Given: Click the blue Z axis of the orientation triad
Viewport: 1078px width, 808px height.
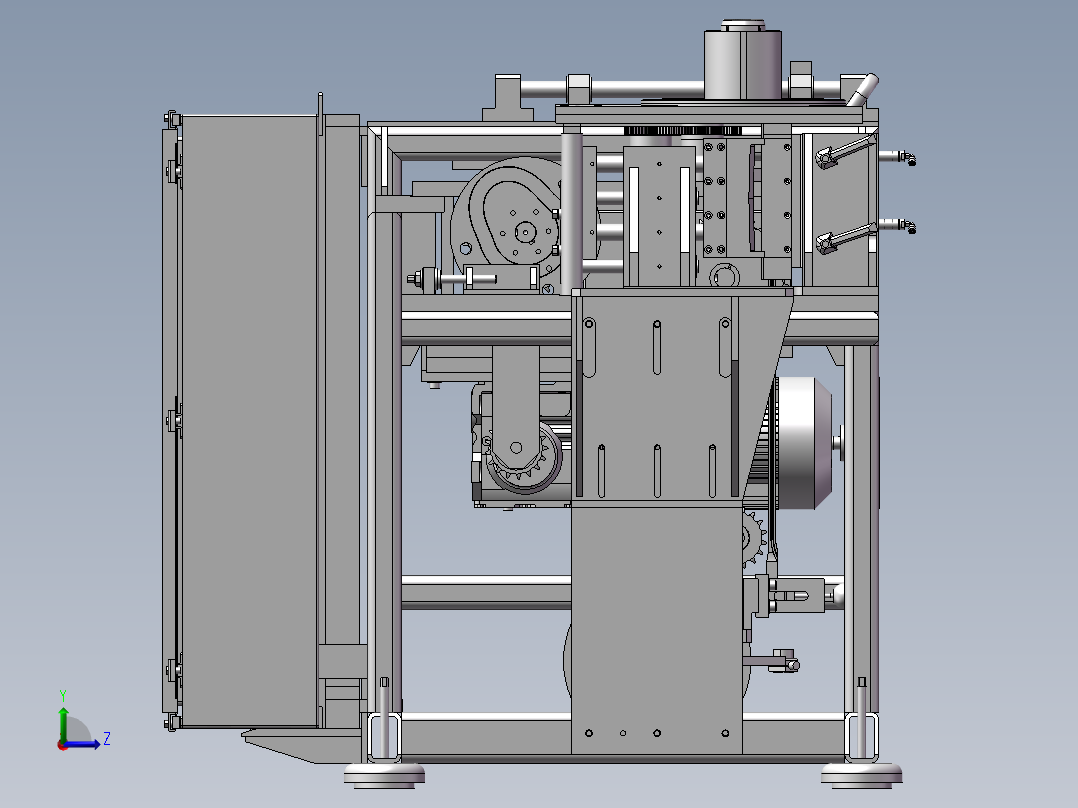Looking at the screenshot, I should click(82, 743).
